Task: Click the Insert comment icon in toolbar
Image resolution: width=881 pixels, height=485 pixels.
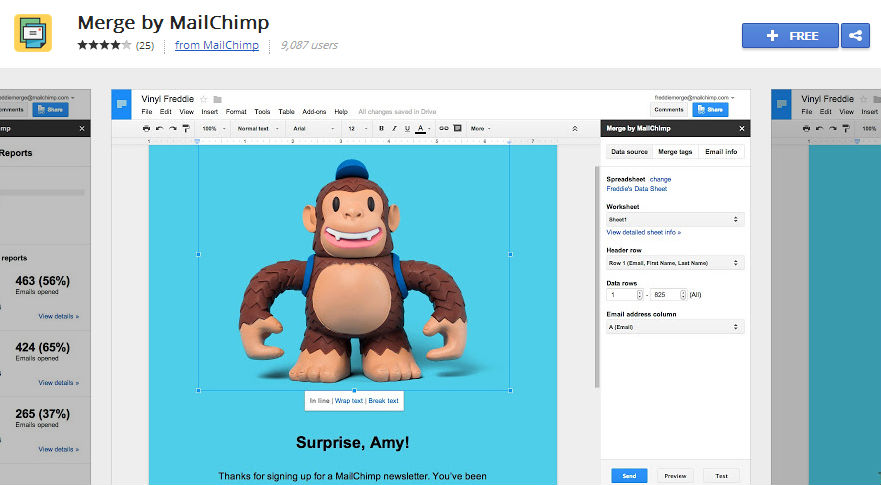Action: click(457, 129)
